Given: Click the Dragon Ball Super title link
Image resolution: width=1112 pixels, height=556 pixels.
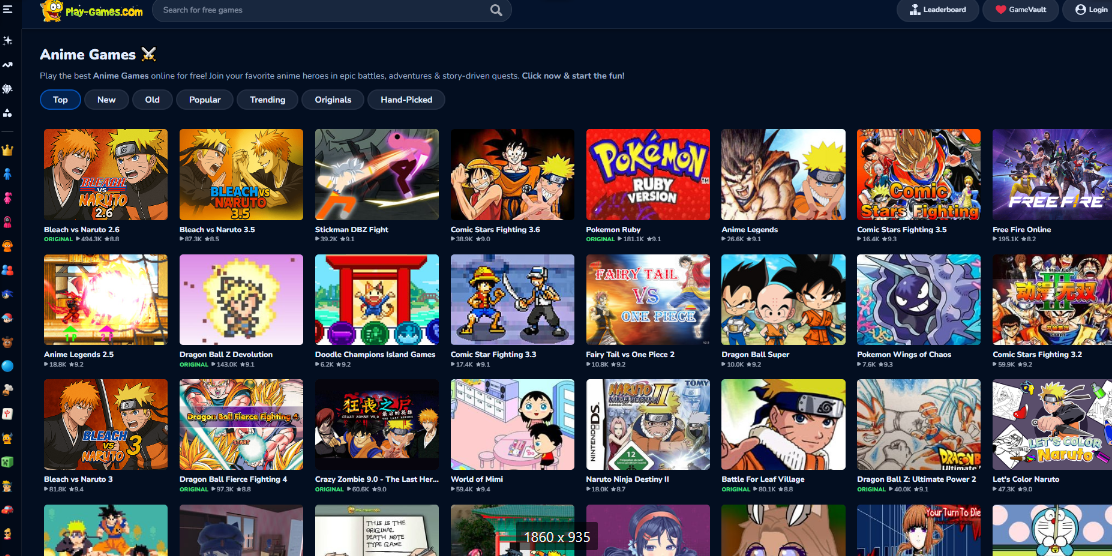Looking at the screenshot, I should (x=755, y=354).
